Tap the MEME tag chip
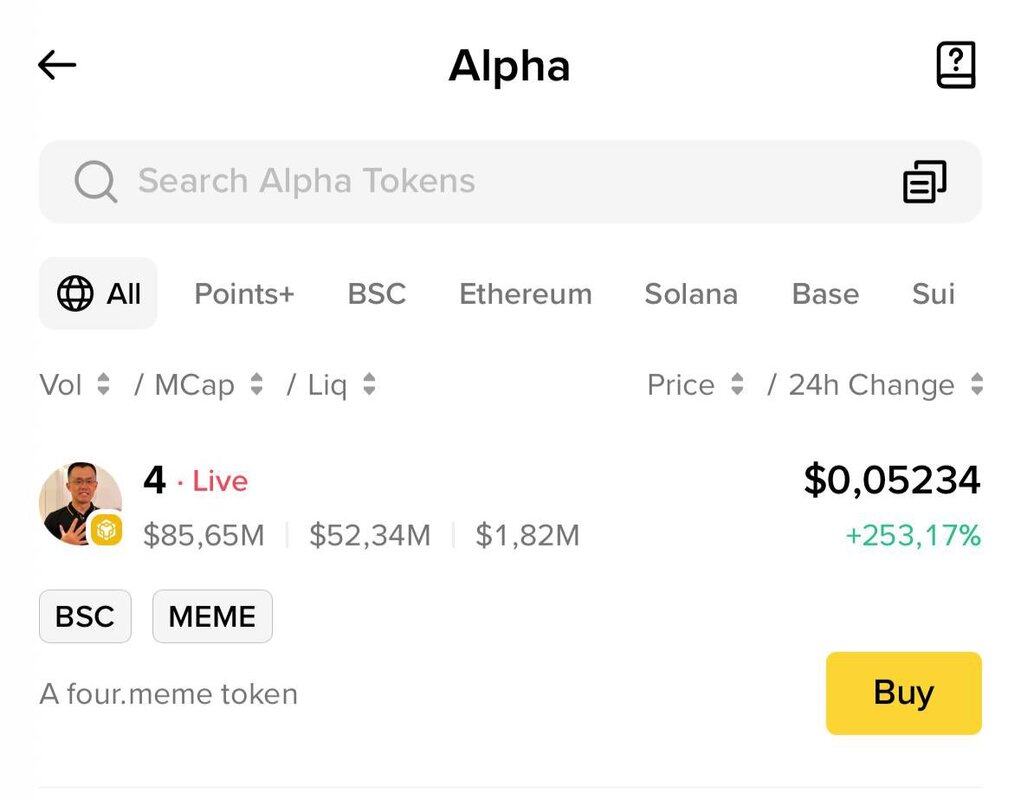The image size is (1021, 800). coord(212,616)
